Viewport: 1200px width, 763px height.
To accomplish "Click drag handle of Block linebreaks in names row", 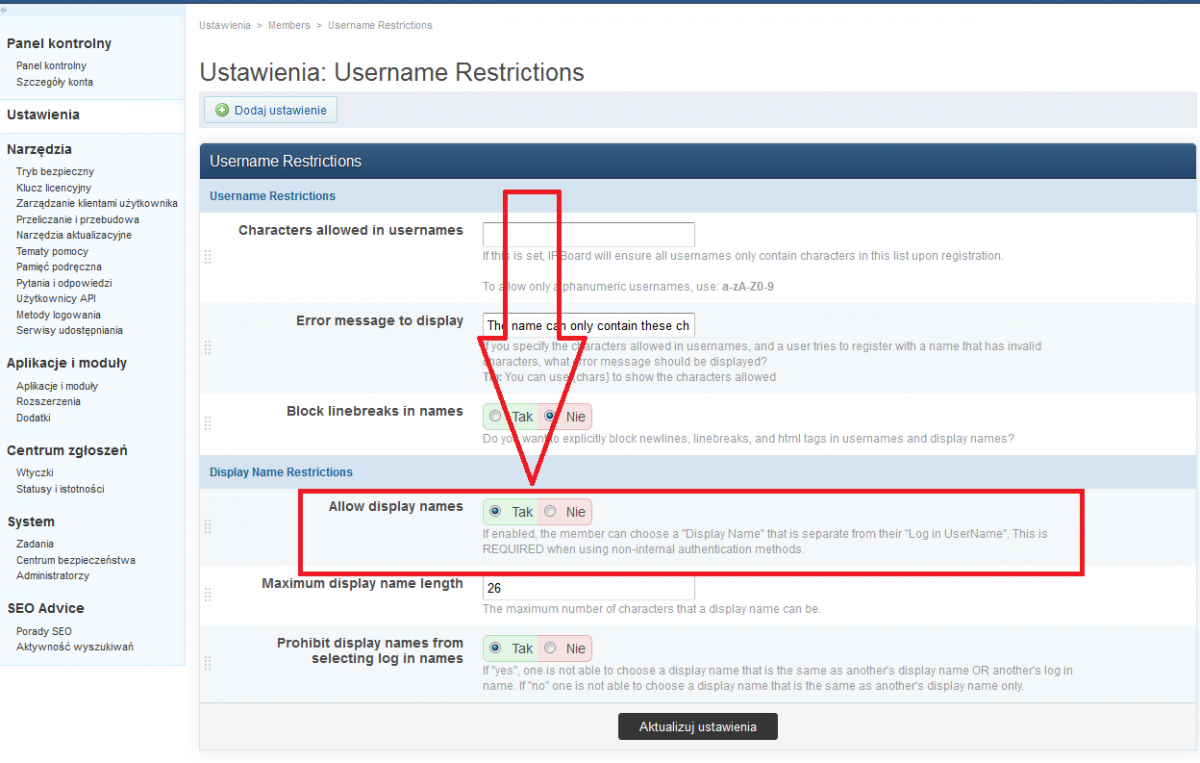I will 208,423.
